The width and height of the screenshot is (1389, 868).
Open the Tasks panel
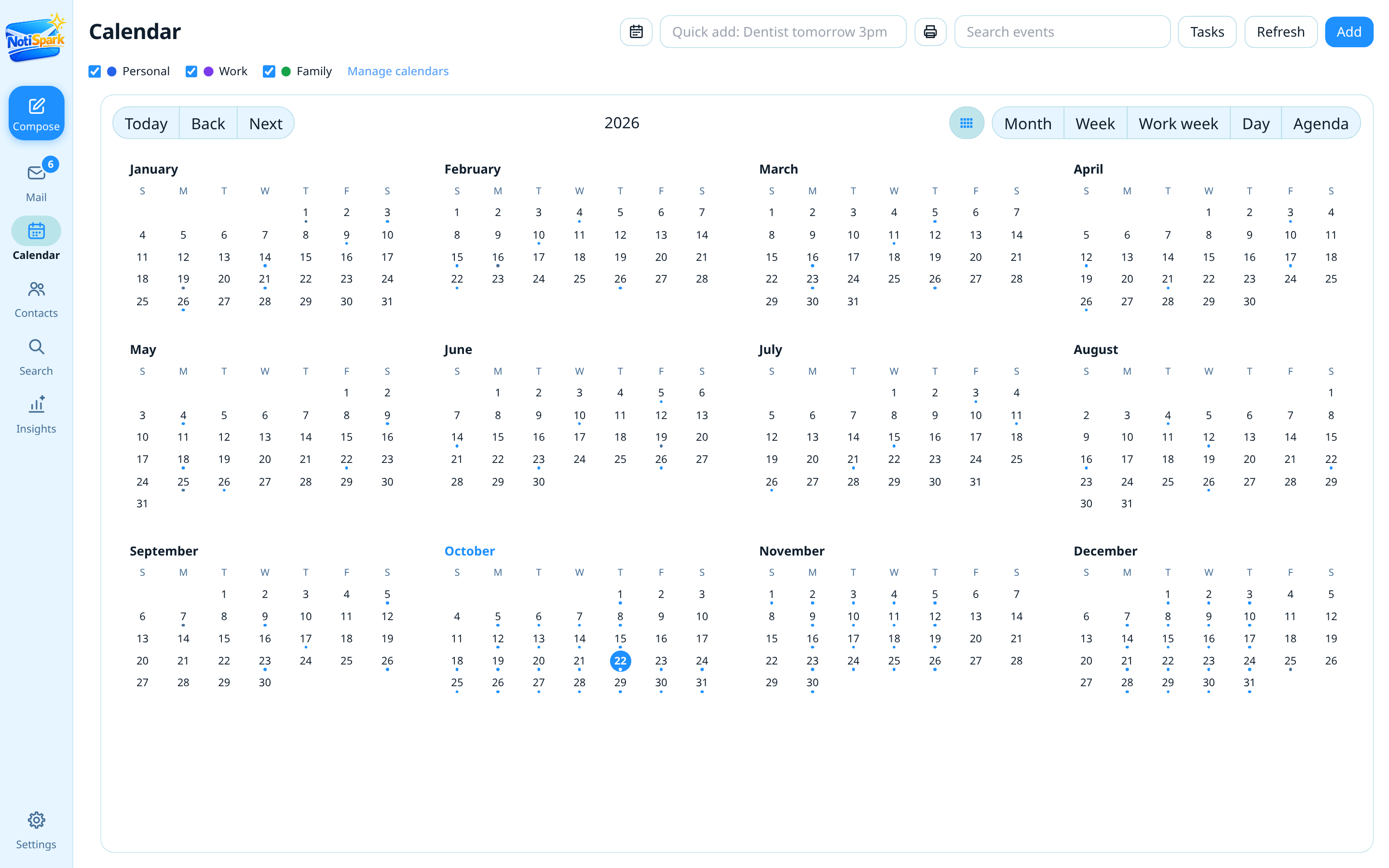(1207, 31)
